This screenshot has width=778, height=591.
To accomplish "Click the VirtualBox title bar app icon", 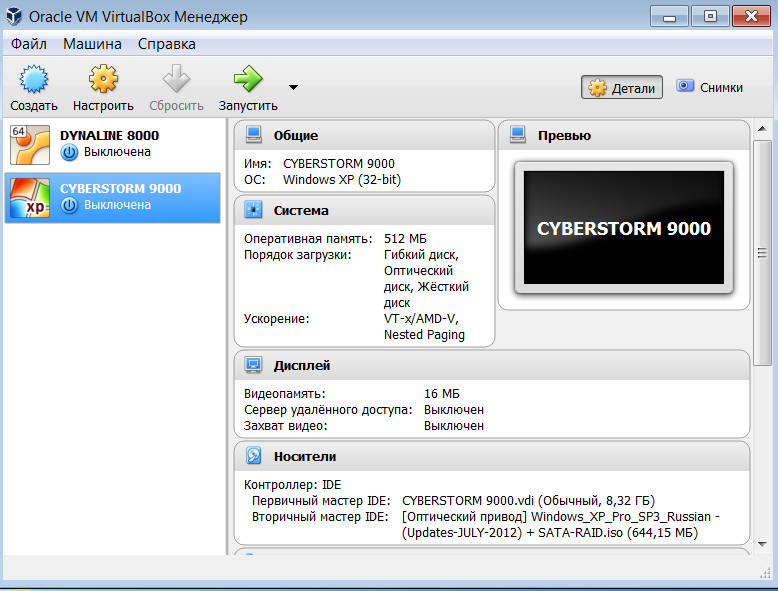I will click(14, 16).
